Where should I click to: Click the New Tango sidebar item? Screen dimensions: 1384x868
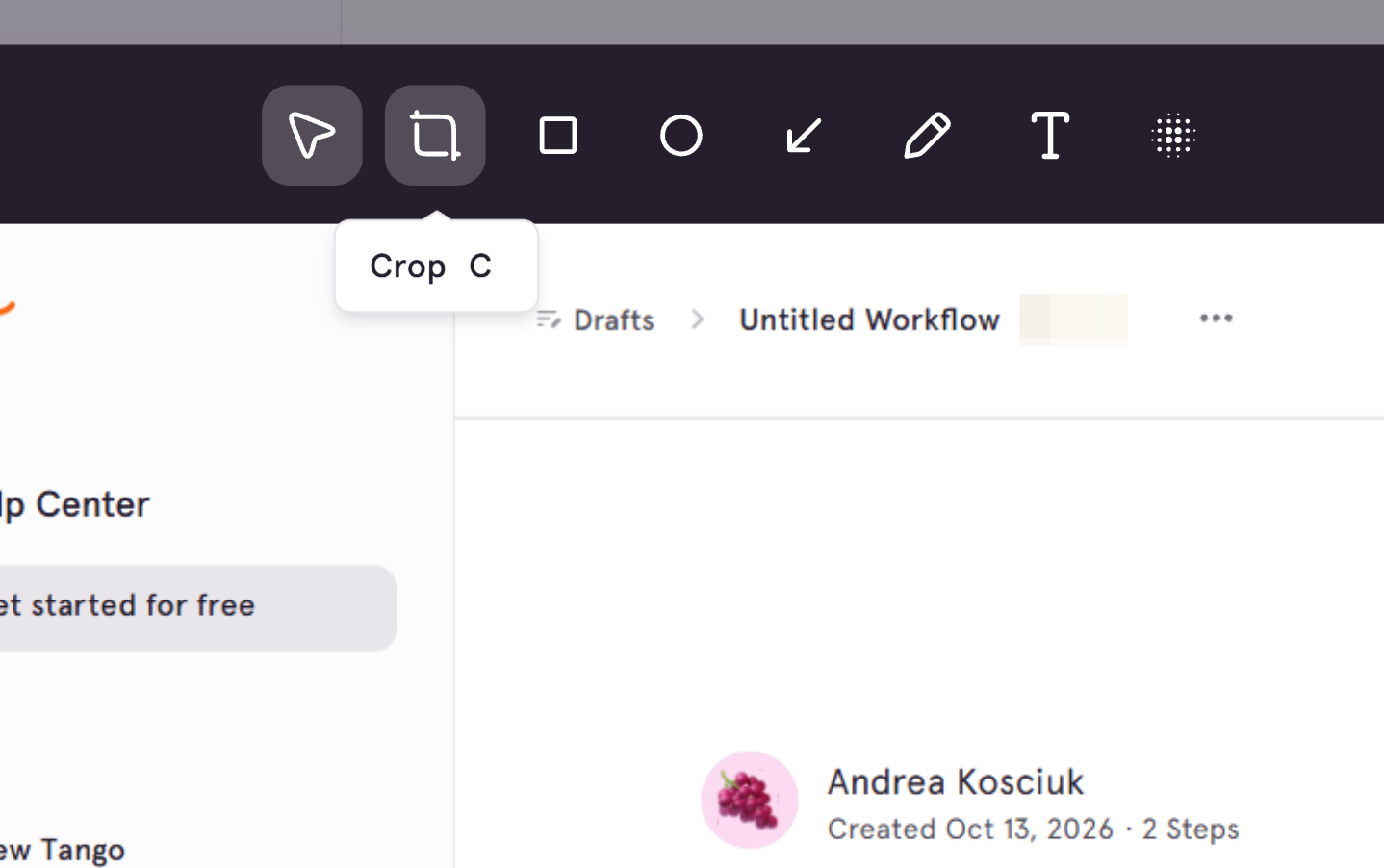pyautogui.click(x=62, y=851)
